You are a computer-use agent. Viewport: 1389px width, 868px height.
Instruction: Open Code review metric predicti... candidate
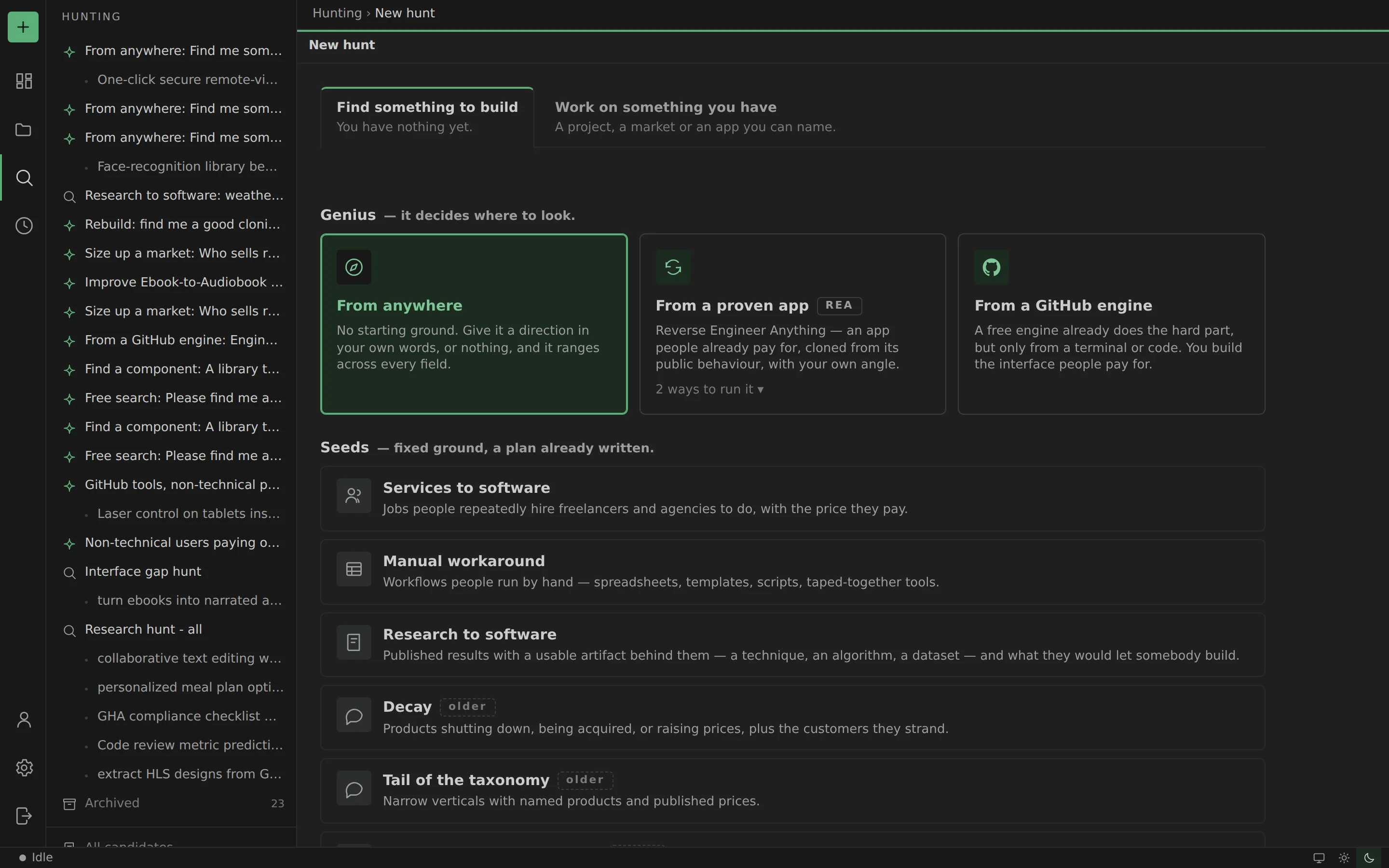[171, 745]
